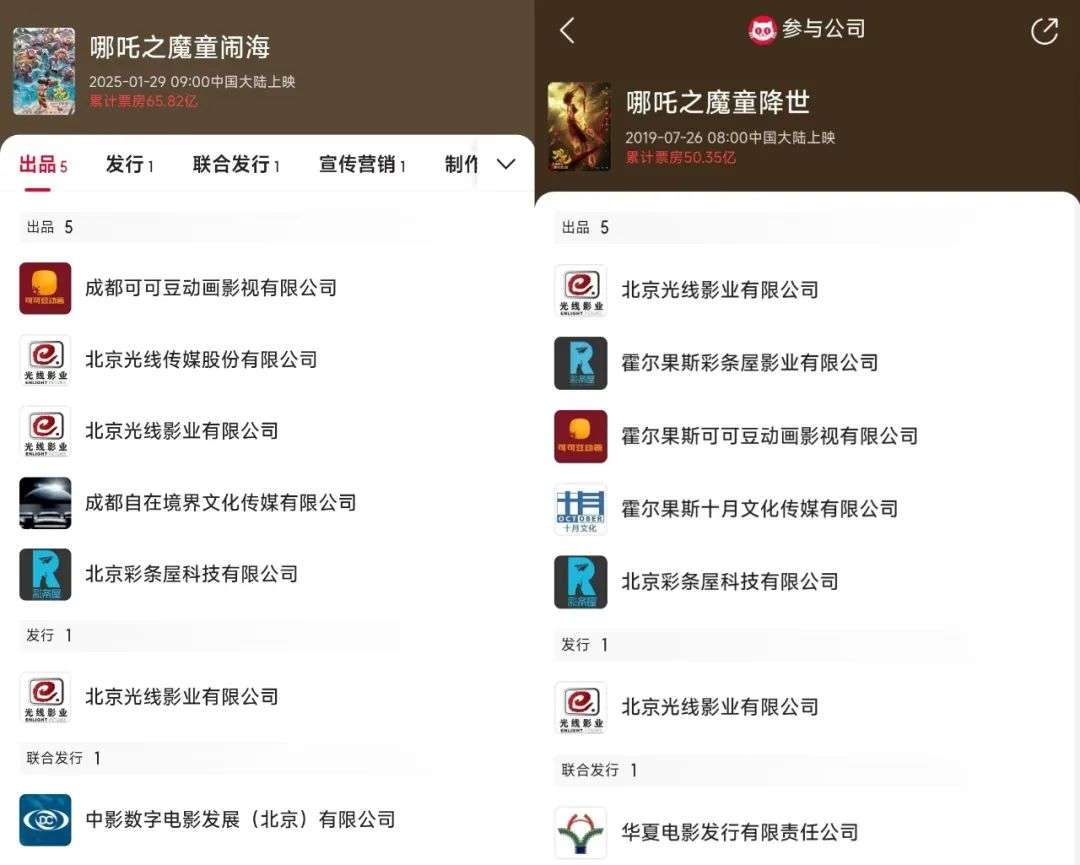Screen dimensions: 1080x865
Task: Tap the back arrow on 参与公司 page
Action: point(567,30)
